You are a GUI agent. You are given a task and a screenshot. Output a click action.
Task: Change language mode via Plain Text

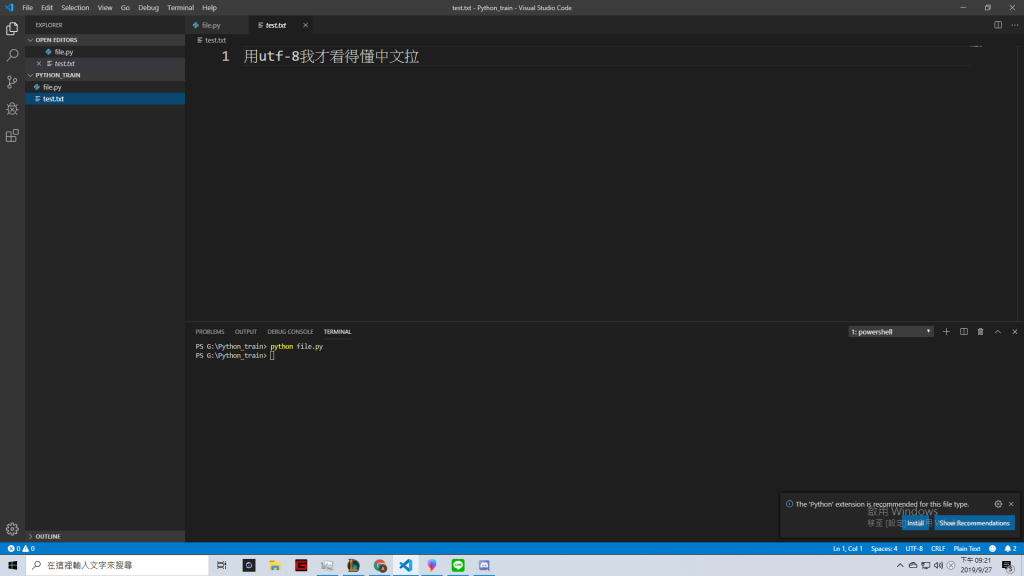tap(967, 549)
